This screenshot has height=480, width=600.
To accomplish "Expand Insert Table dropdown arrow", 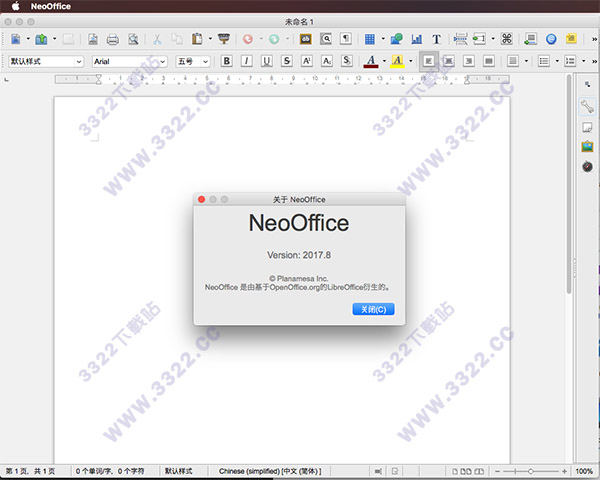I will click(x=383, y=39).
